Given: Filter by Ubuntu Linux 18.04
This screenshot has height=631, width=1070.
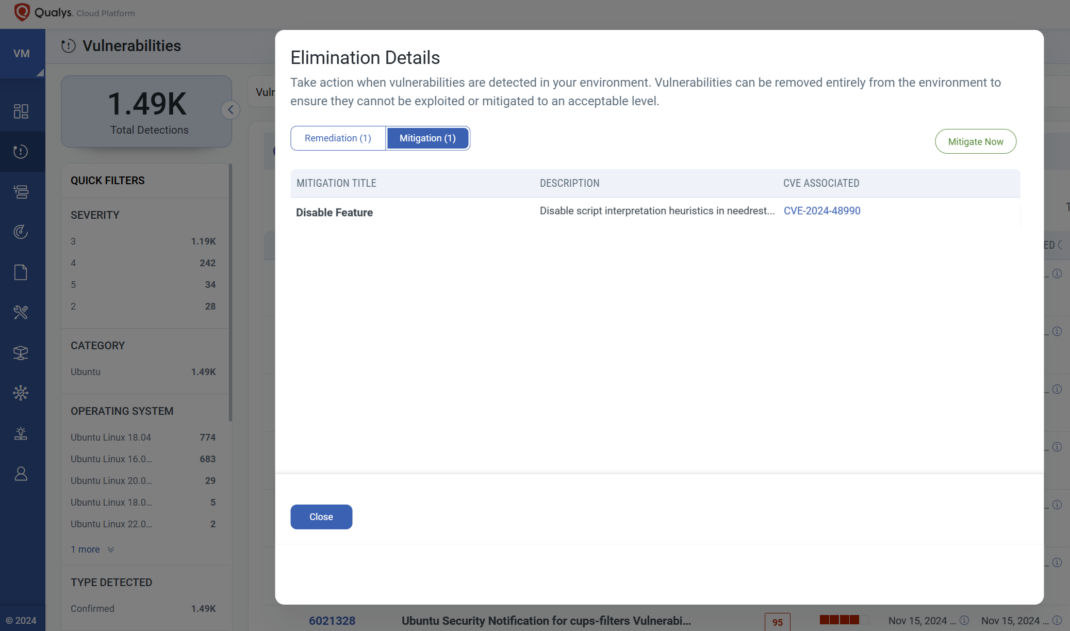Looking at the screenshot, I should click(143, 437).
